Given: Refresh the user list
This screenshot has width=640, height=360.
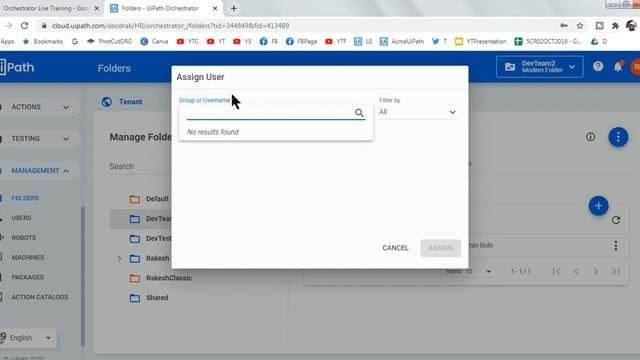Looking at the screenshot, I should (x=616, y=220).
